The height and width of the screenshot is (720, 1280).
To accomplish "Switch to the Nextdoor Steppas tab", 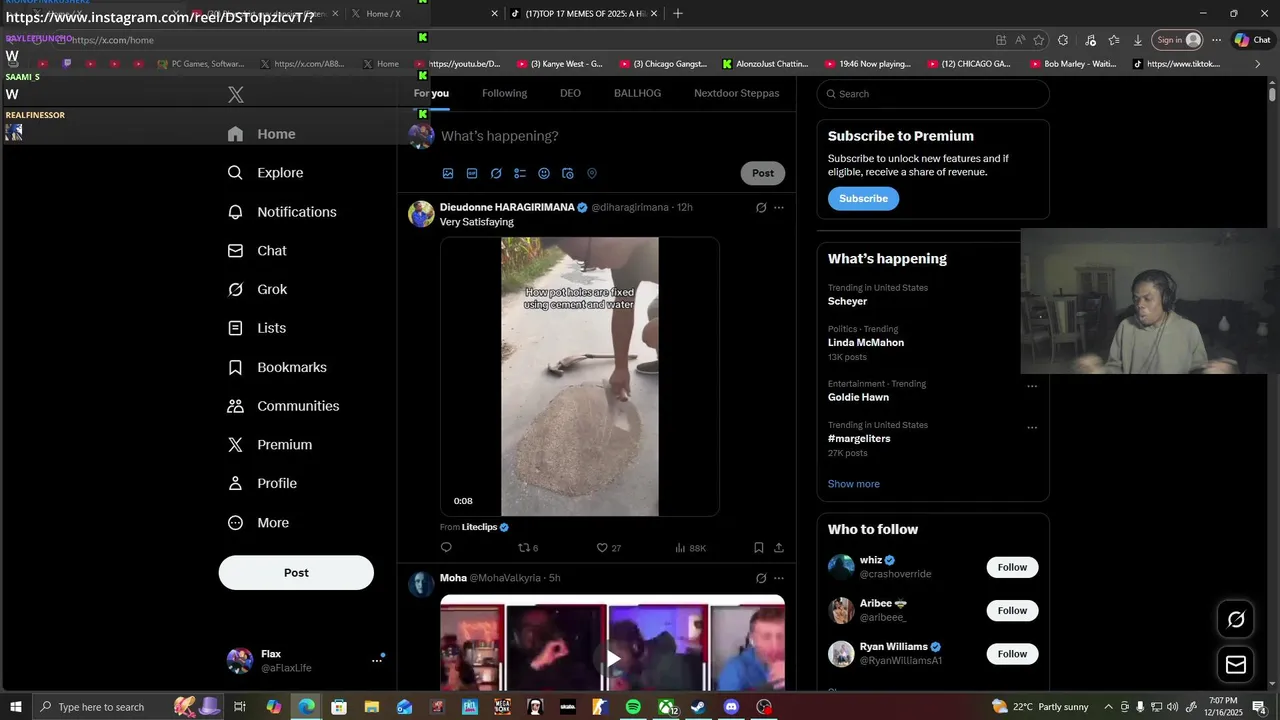I will pos(737,93).
